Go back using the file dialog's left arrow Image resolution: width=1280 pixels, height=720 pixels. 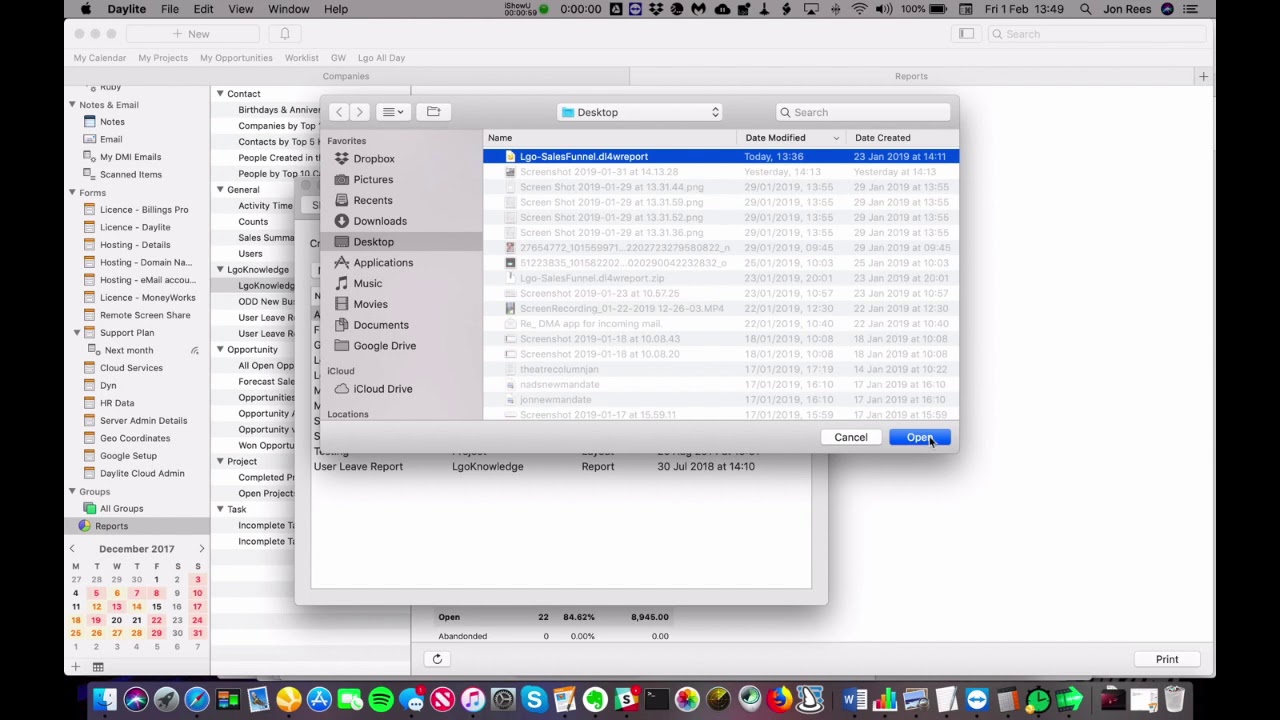click(339, 112)
